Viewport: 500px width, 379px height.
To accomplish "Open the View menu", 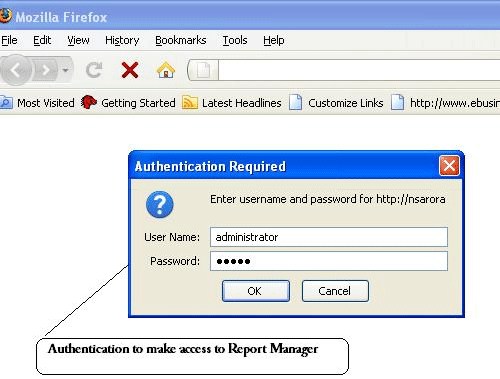I will coord(78,40).
